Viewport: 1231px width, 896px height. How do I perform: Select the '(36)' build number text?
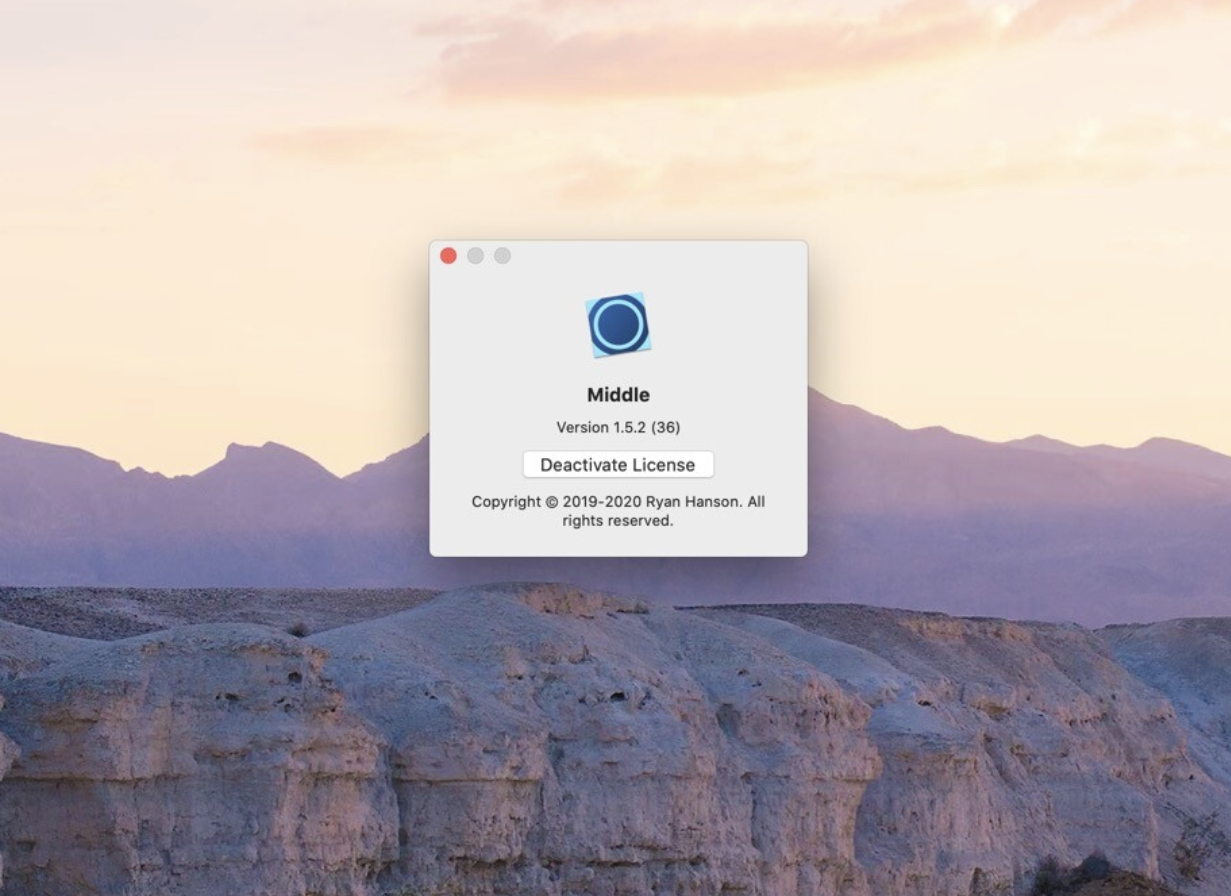click(667, 426)
